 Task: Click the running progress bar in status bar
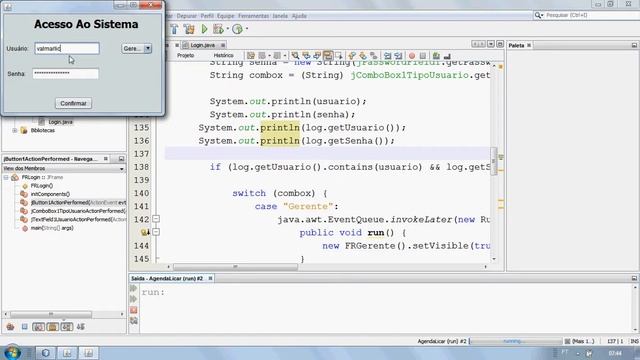pyautogui.click(x=516, y=341)
